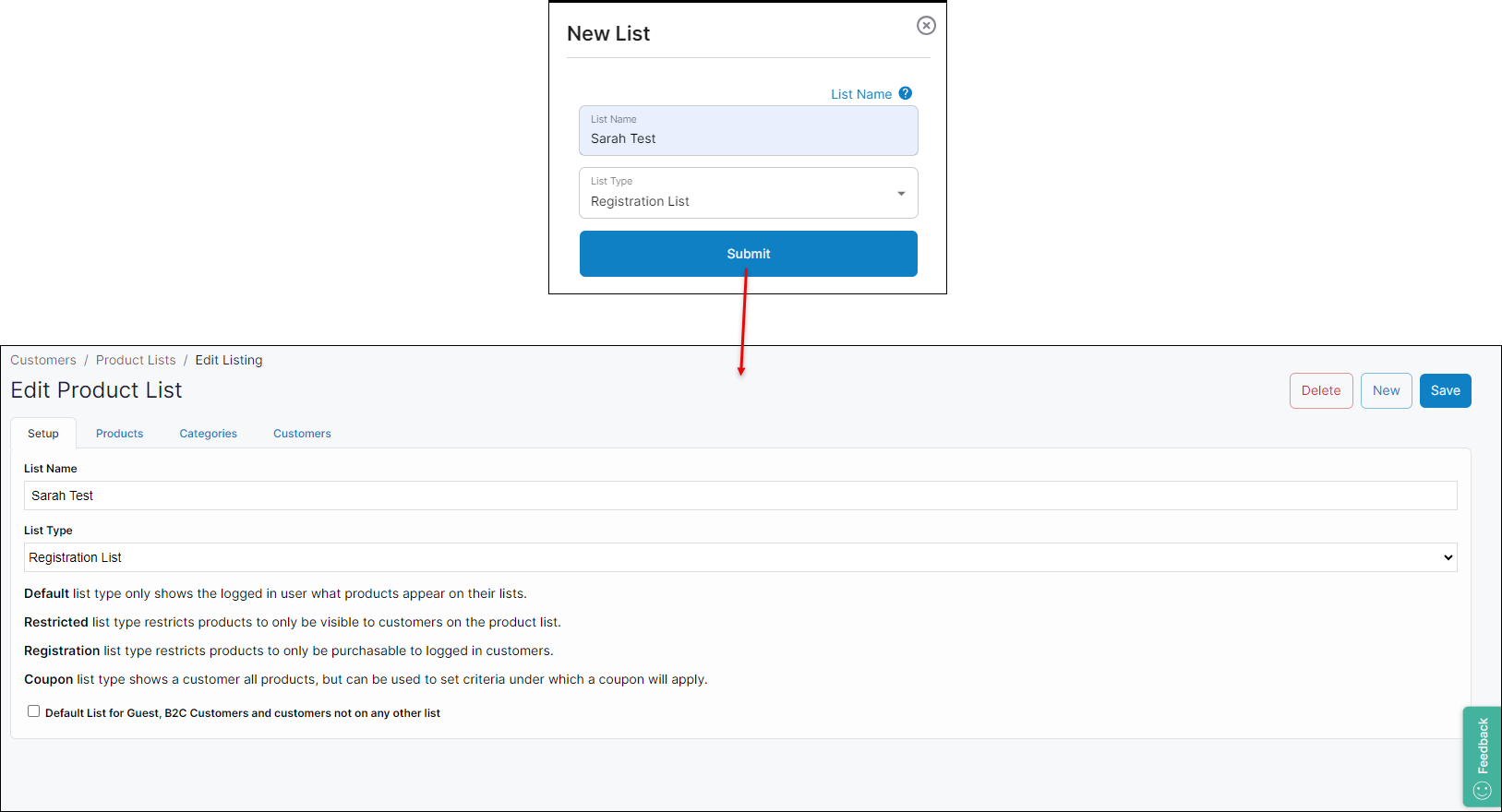Navigate to Customers breadcrumb link
Image resolution: width=1502 pixels, height=812 pixels.
click(x=43, y=360)
